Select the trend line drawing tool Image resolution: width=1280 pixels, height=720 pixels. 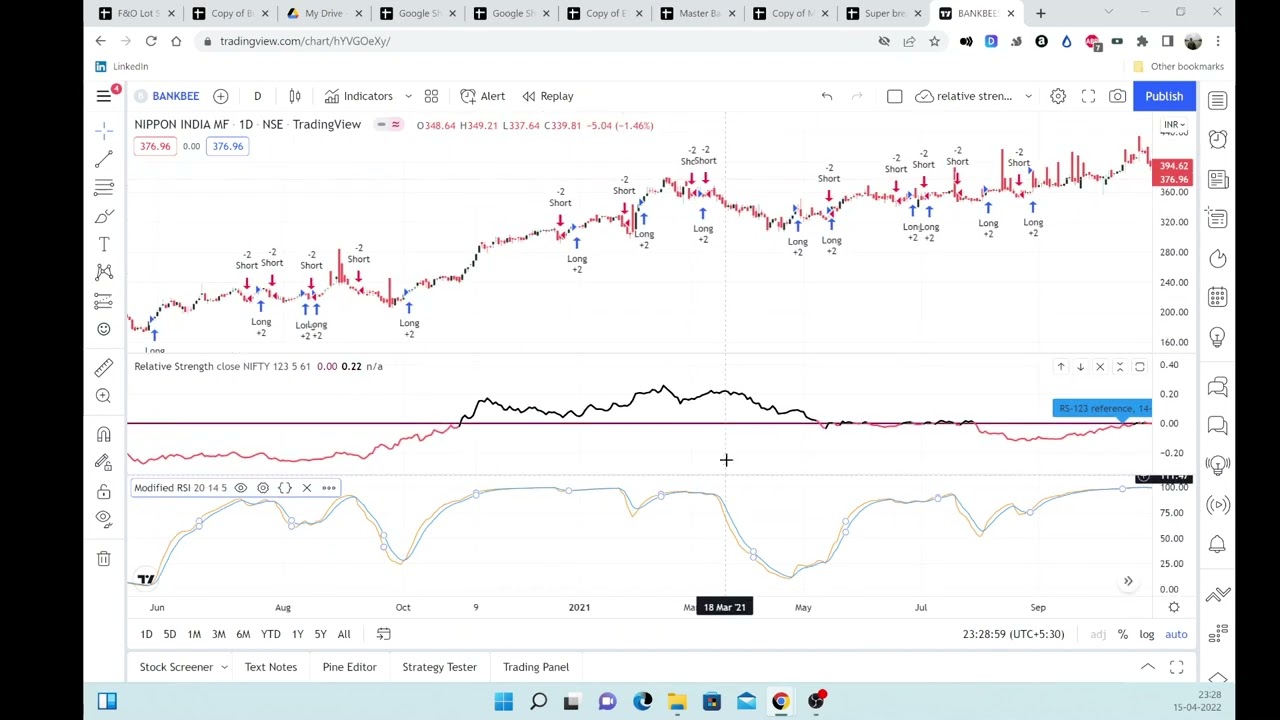click(104, 160)
